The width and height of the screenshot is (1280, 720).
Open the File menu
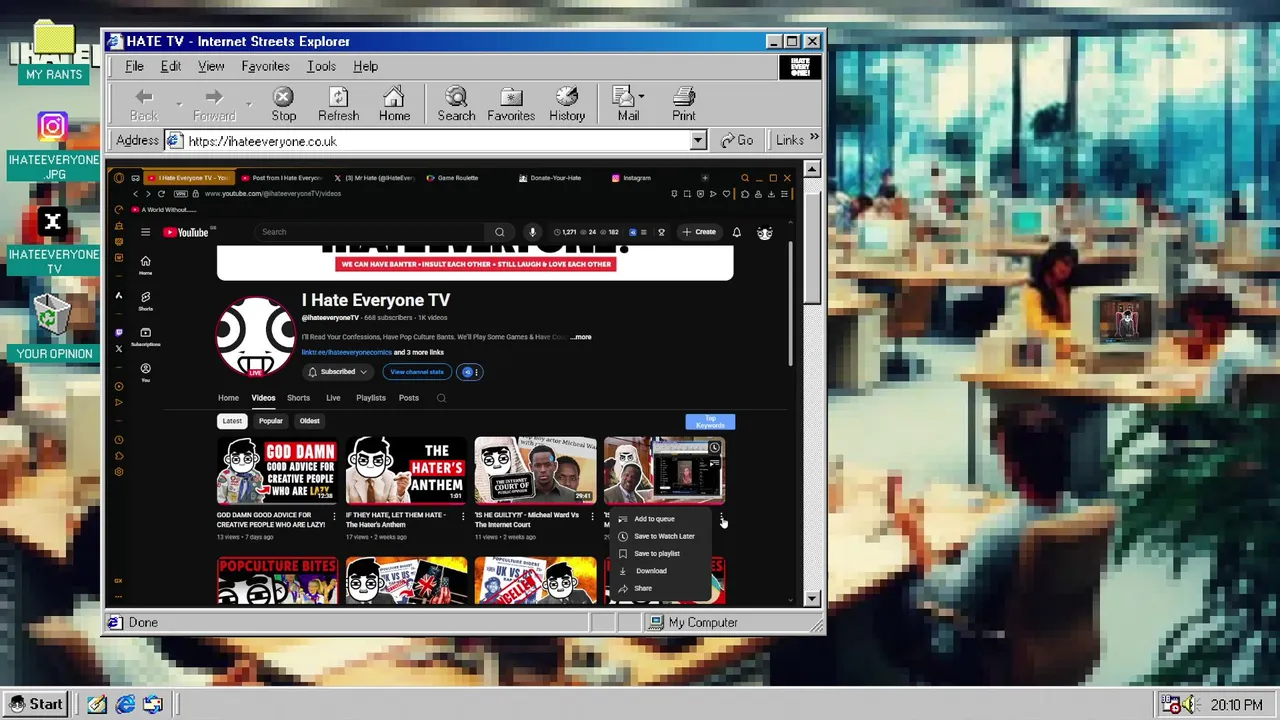coord(134,66)
